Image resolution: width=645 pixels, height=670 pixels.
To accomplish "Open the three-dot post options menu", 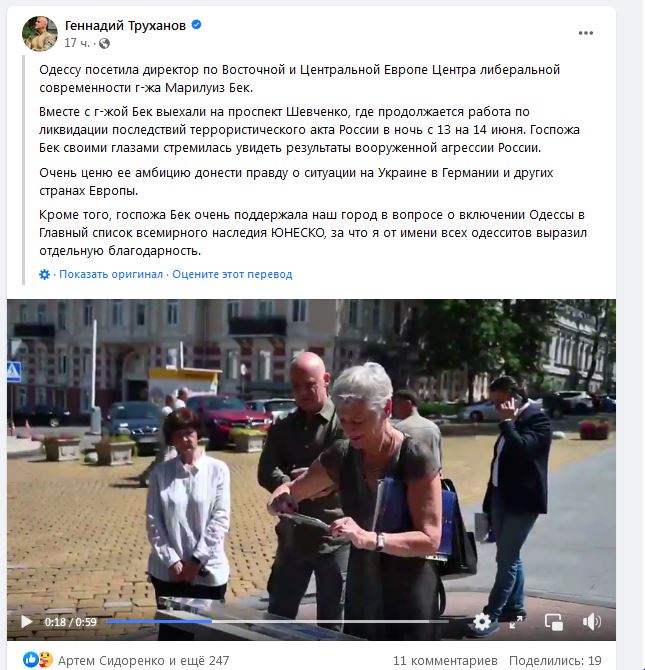I will [x=585, y=33].
